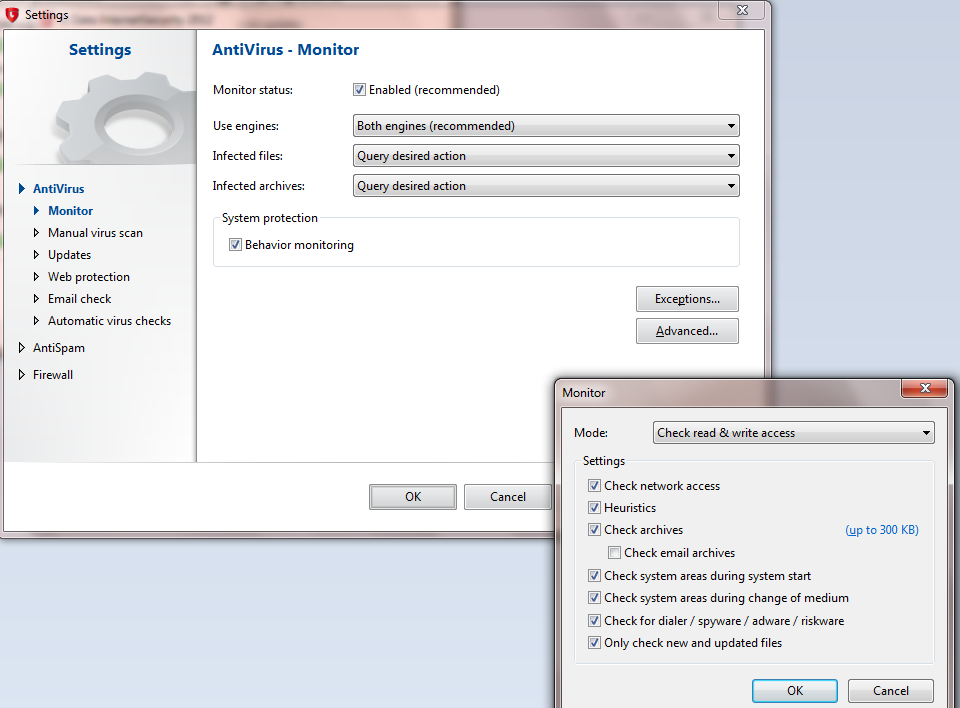960x708 pixels.
Task: Toggle the Check archives checkbox
Action: (594, 530)
